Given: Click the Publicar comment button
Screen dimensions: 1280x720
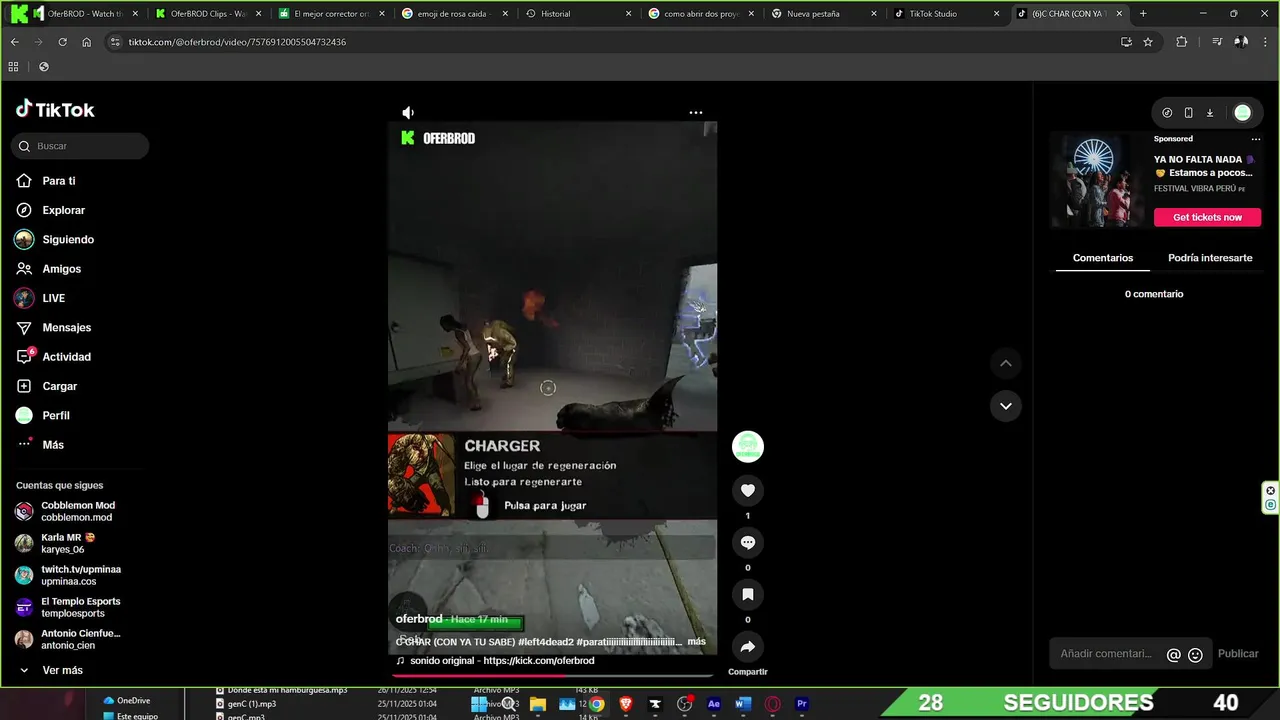Looking at the screenshot, I should coord(1238,654).
